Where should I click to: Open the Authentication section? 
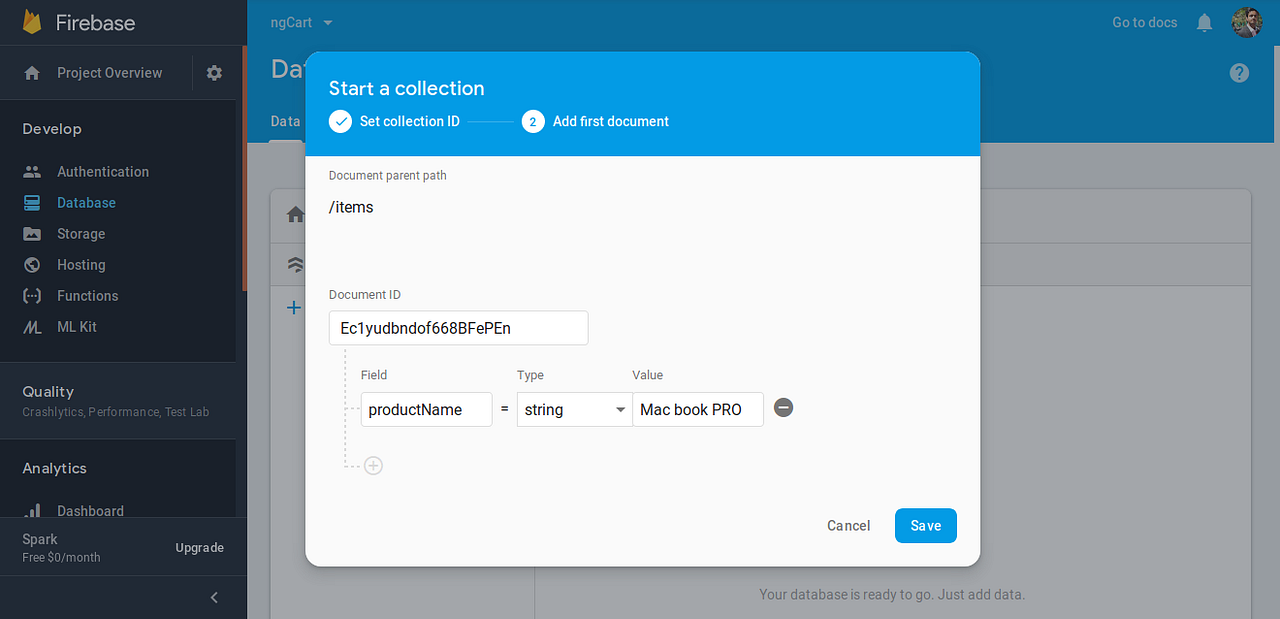[x=105, y=171]
